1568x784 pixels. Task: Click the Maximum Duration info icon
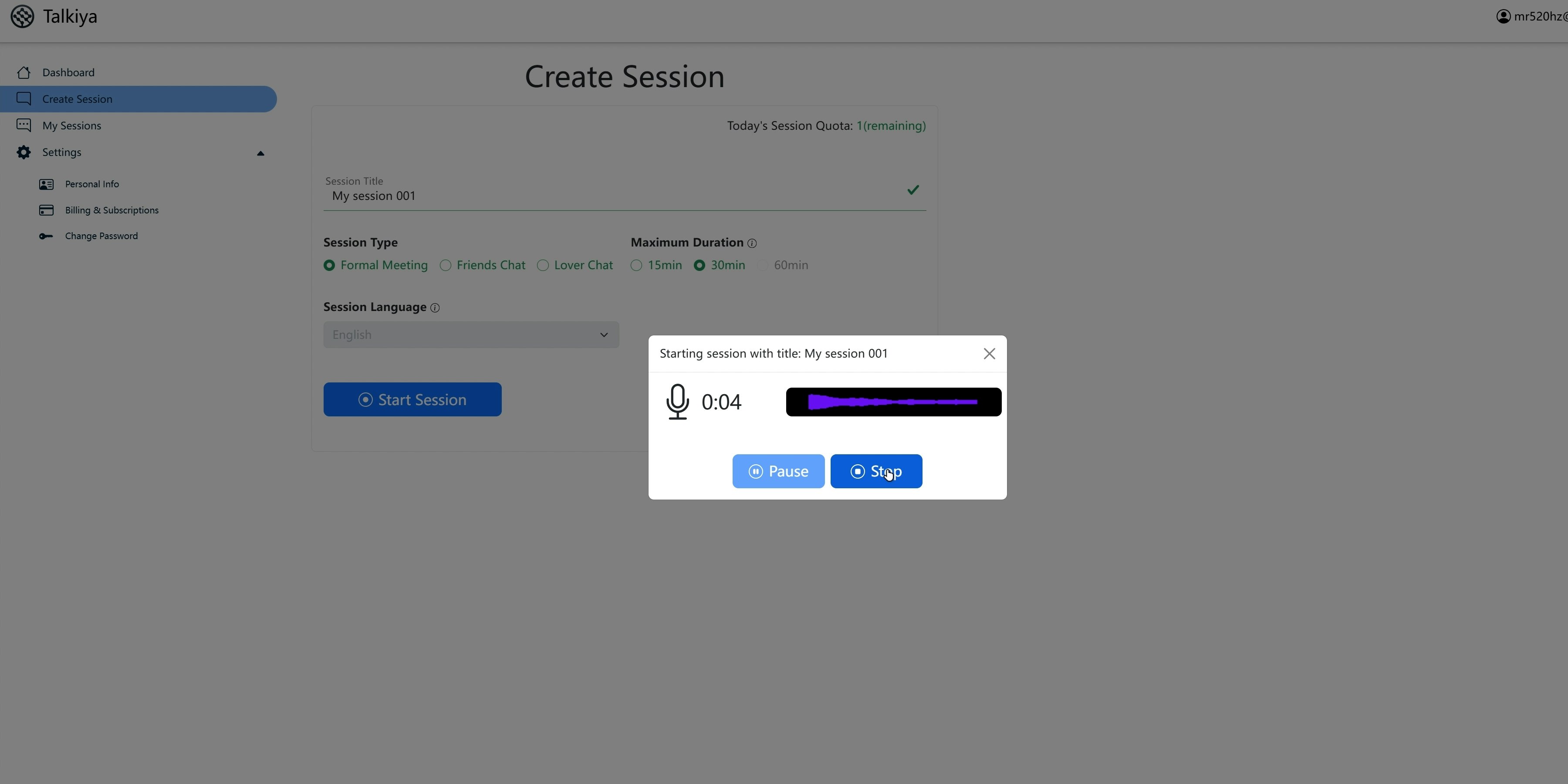[x=752, y=243]
